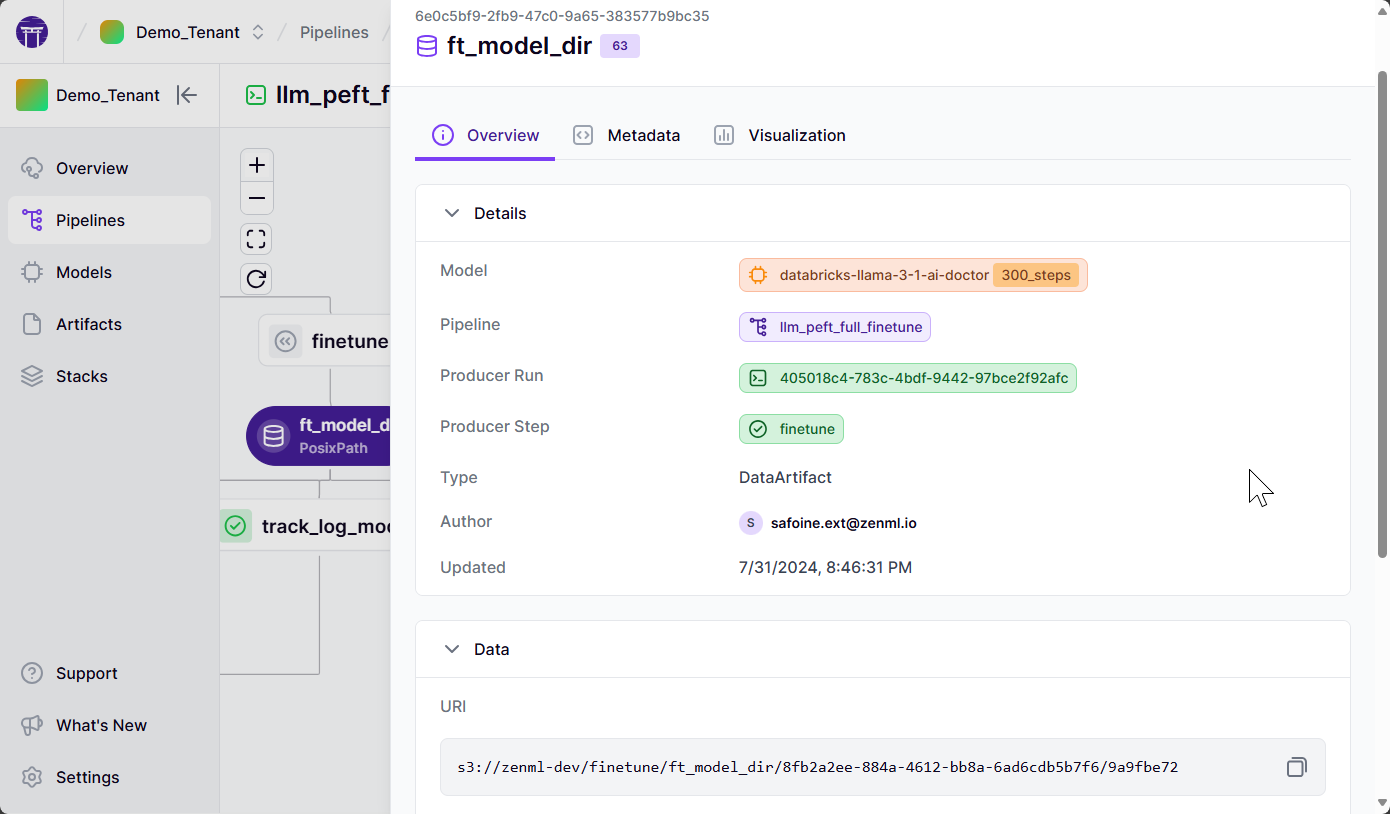Open the Demo_Tenant tenant switcher
1390x814 pixels.
pos(258,31)
